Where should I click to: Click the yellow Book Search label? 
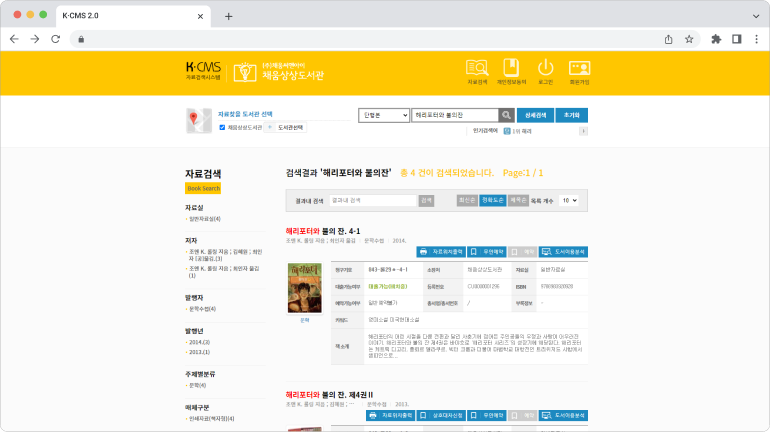point(203,188)
